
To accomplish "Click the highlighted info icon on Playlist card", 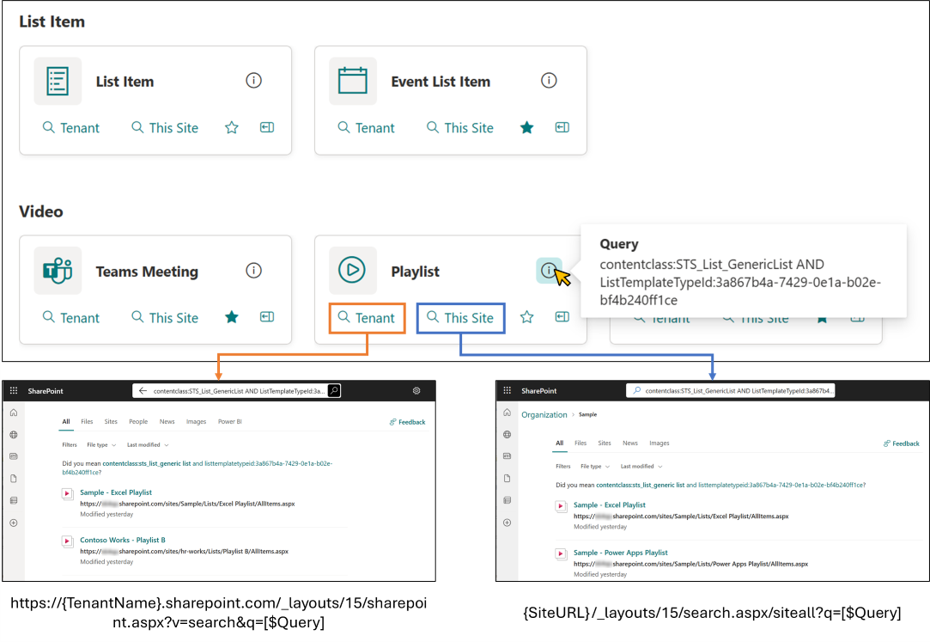I will [549, 271].
